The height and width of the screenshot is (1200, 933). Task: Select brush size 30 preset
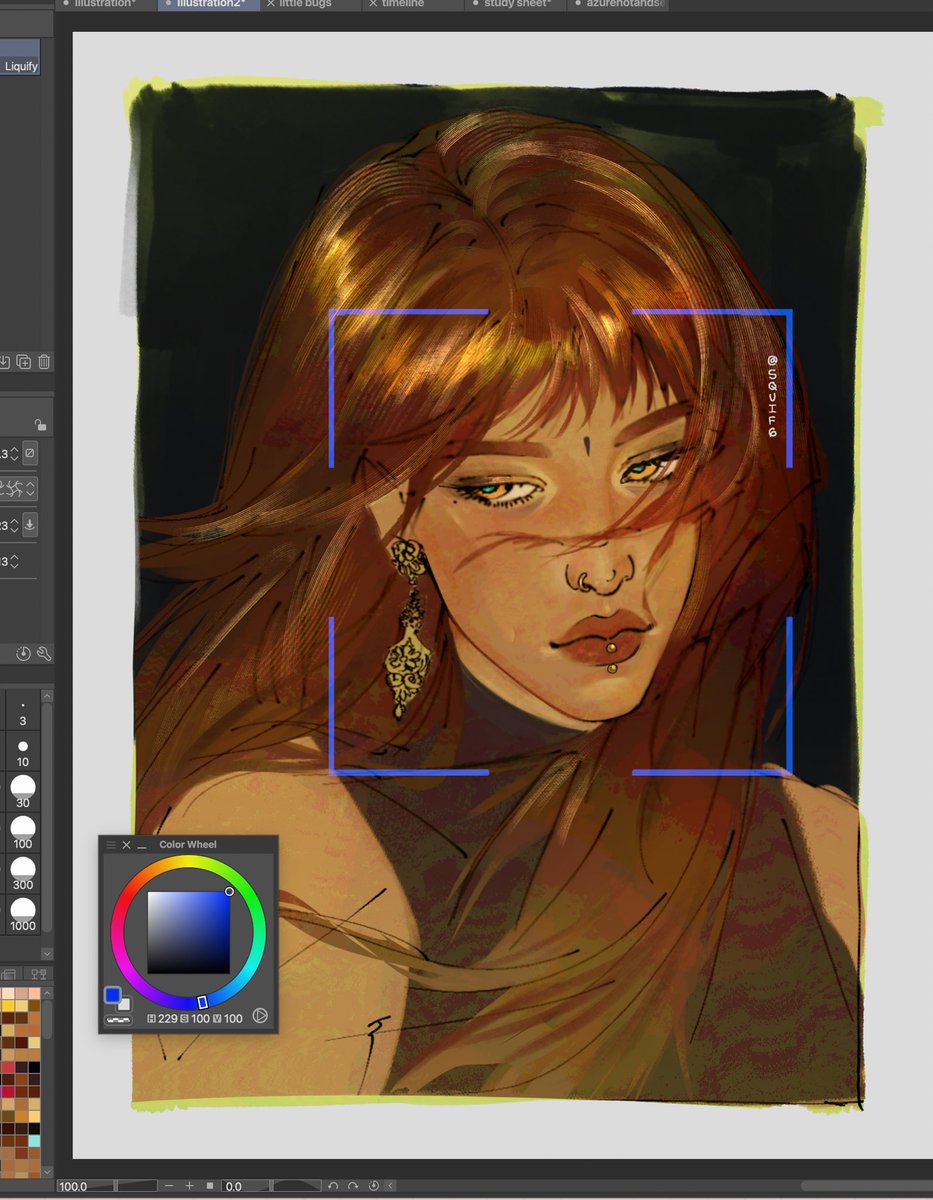click(x=22, y=793)
